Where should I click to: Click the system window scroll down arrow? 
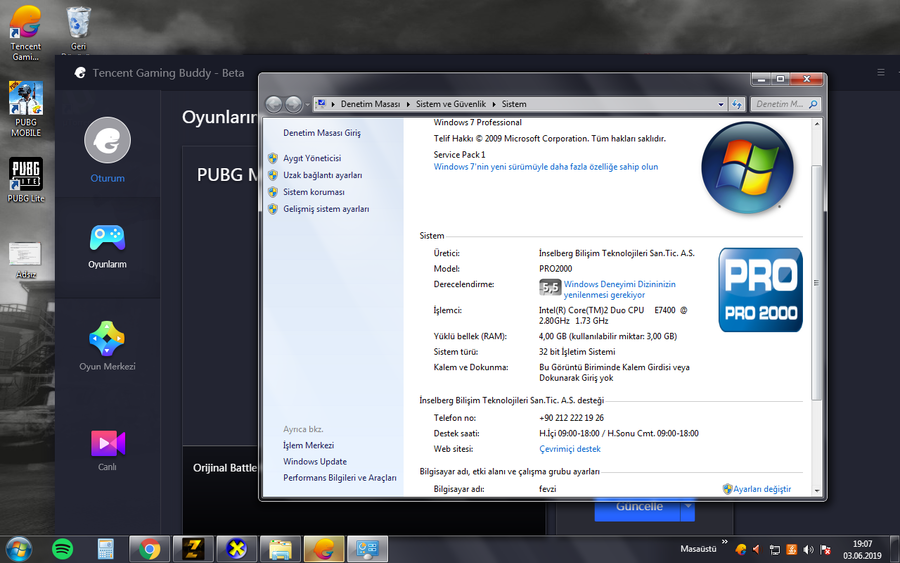pos(817,491)
